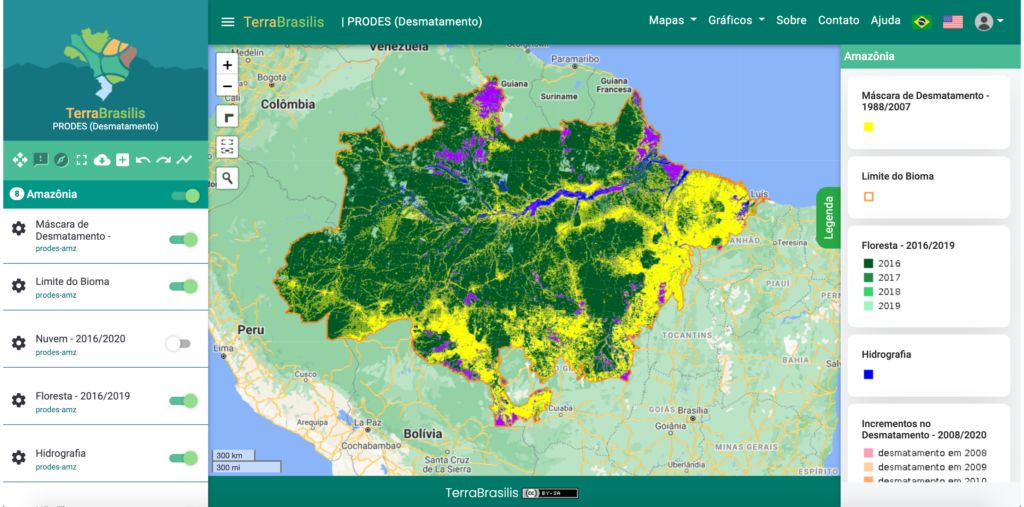Screen dimensions: 1024x507
Task: Open settings gear for Nuvem - 2016/2020
Action: (19, 343)
